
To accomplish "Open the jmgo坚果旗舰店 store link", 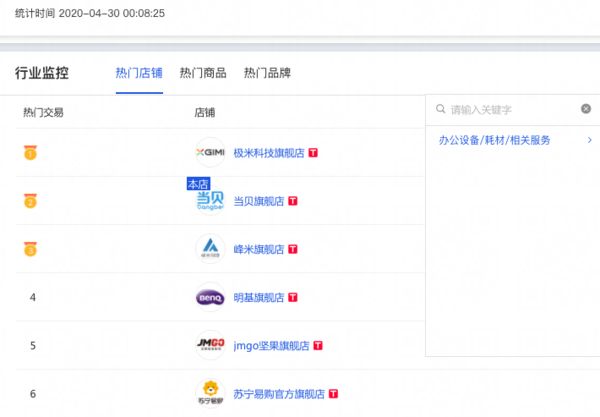I will pos(270,345).
